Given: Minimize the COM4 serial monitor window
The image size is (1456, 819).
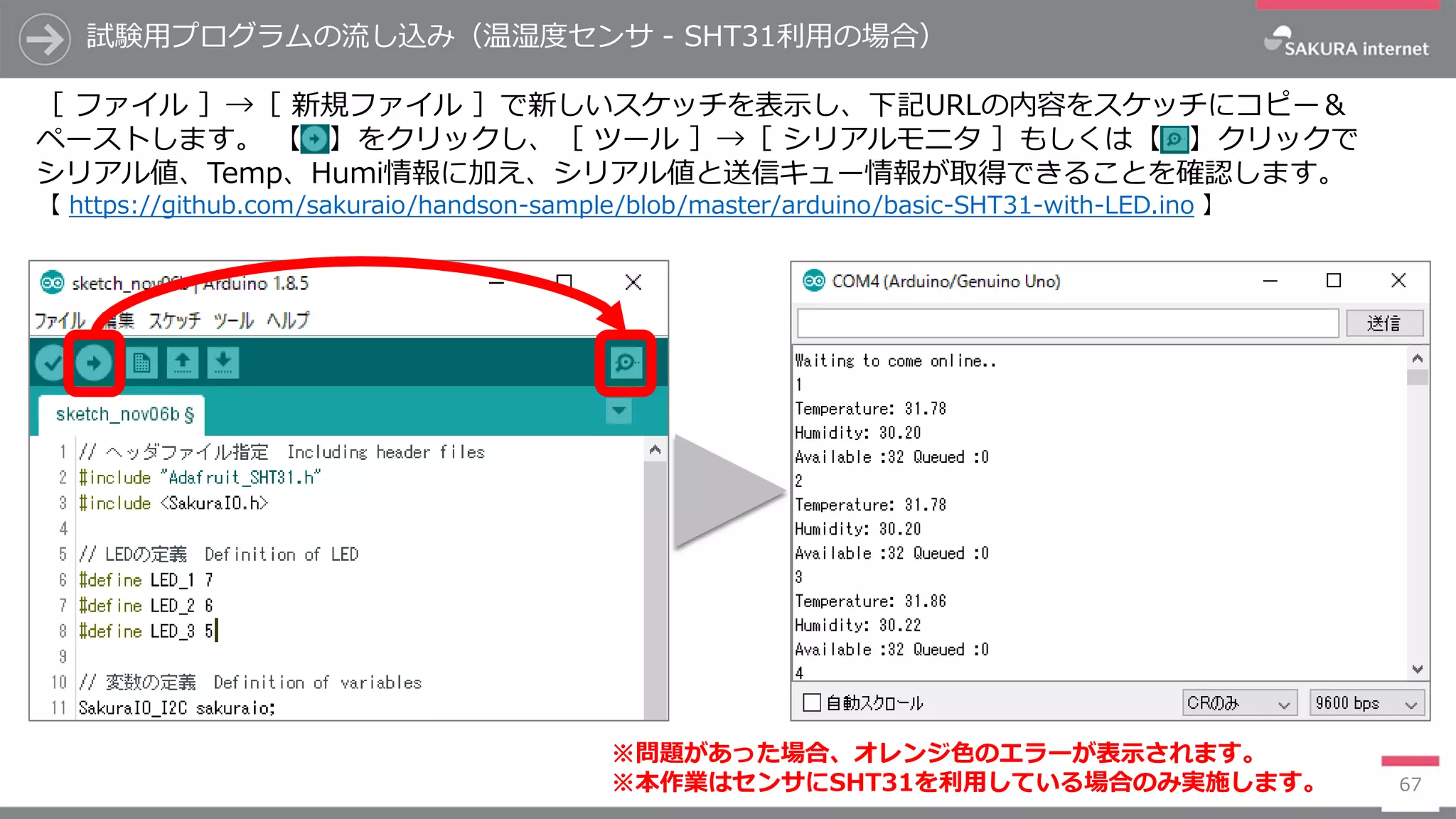Looking at the screenshot, I should point(1270,281).
